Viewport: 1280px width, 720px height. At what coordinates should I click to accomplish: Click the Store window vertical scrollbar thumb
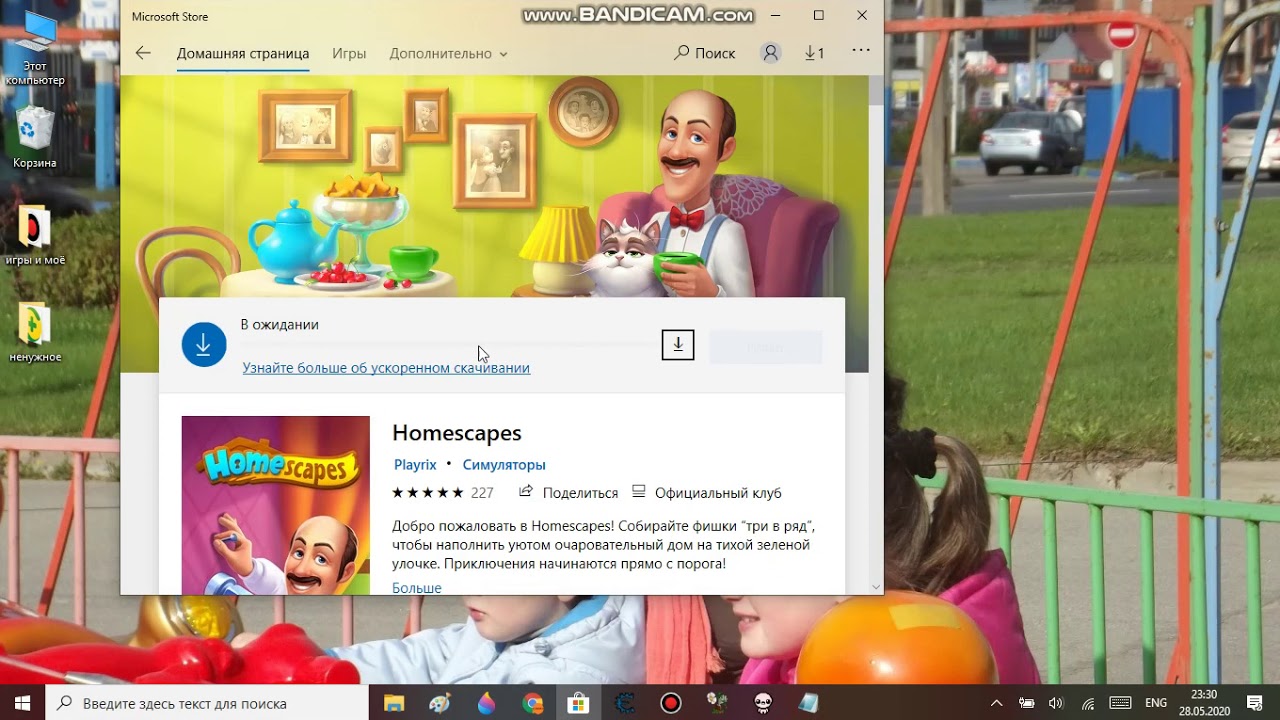click(876, 90)
